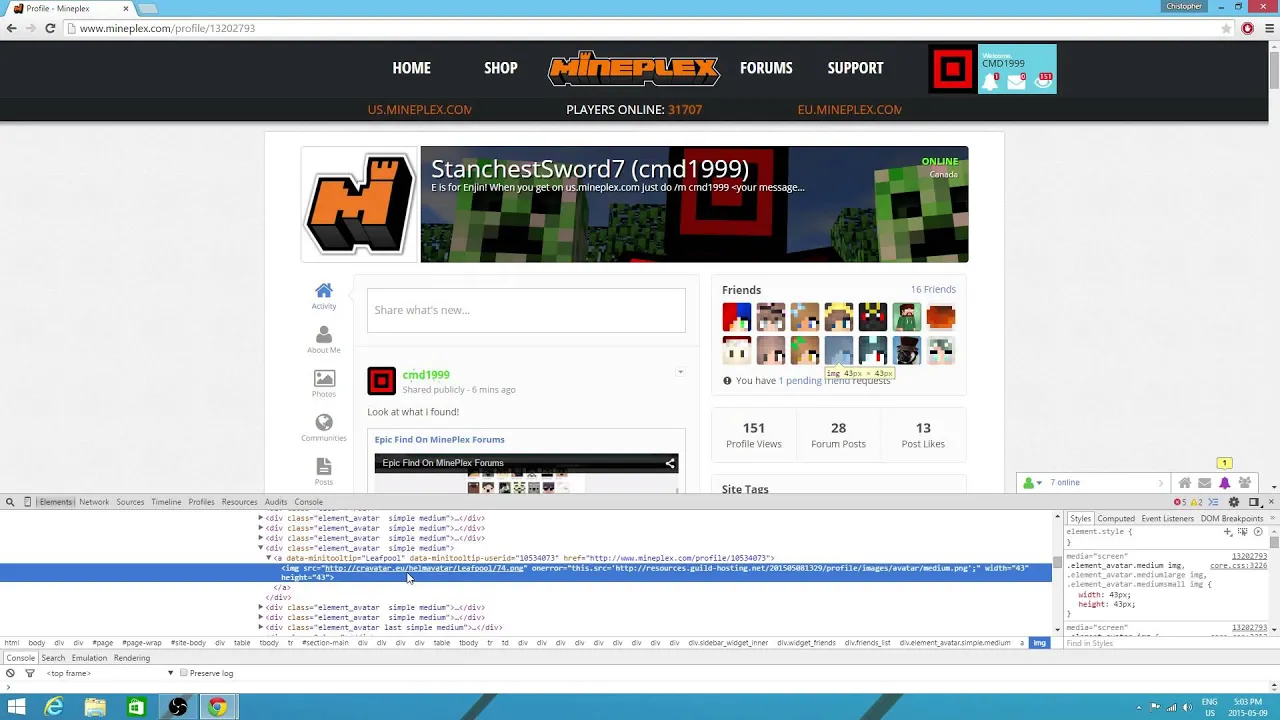The width and height of the screenshot is (1280, 720).
Task: Click the DevTools inspect element magnifier icon
Action: pos(9,502)
